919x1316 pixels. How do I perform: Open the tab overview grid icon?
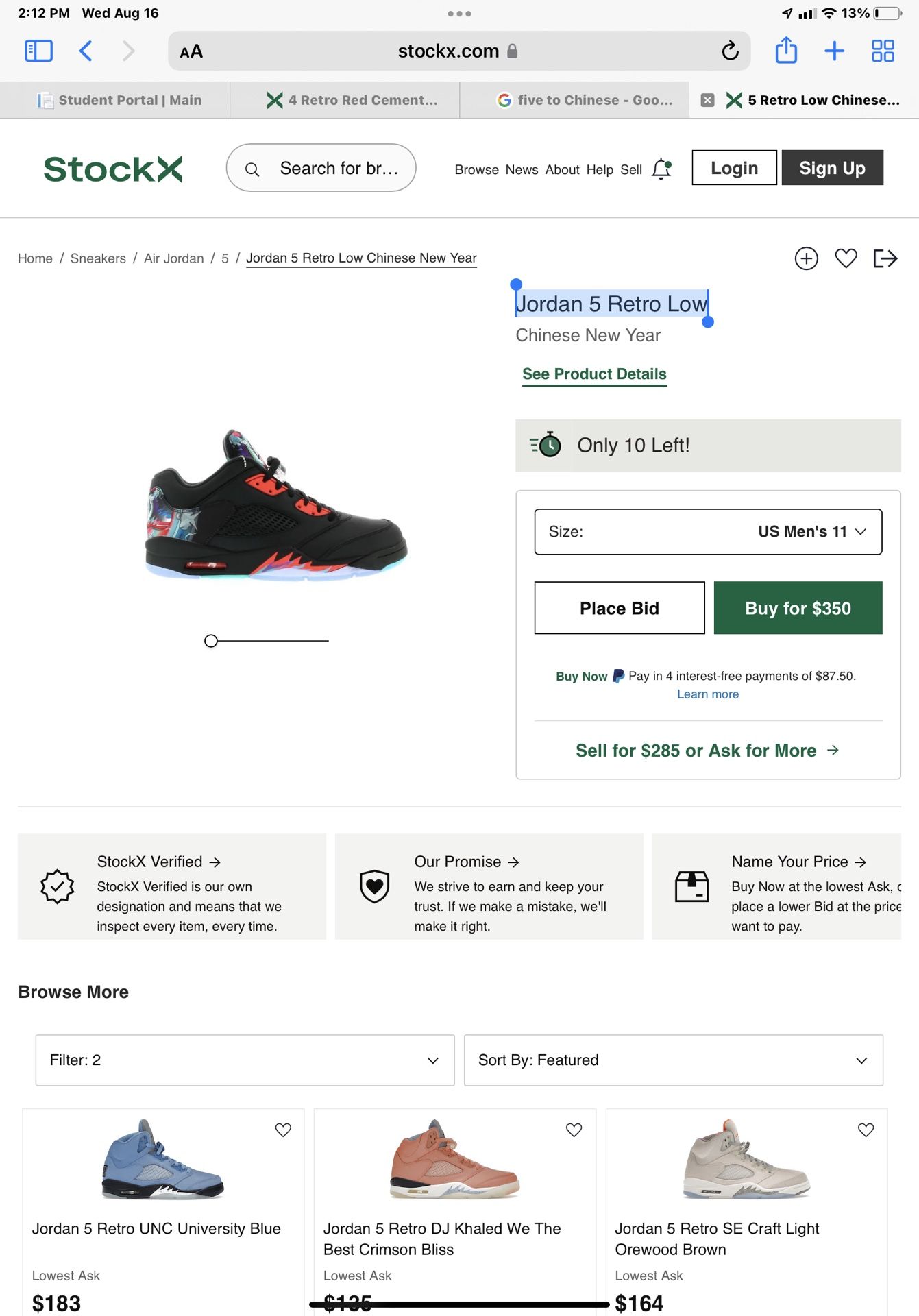click(x=883, y=51)
